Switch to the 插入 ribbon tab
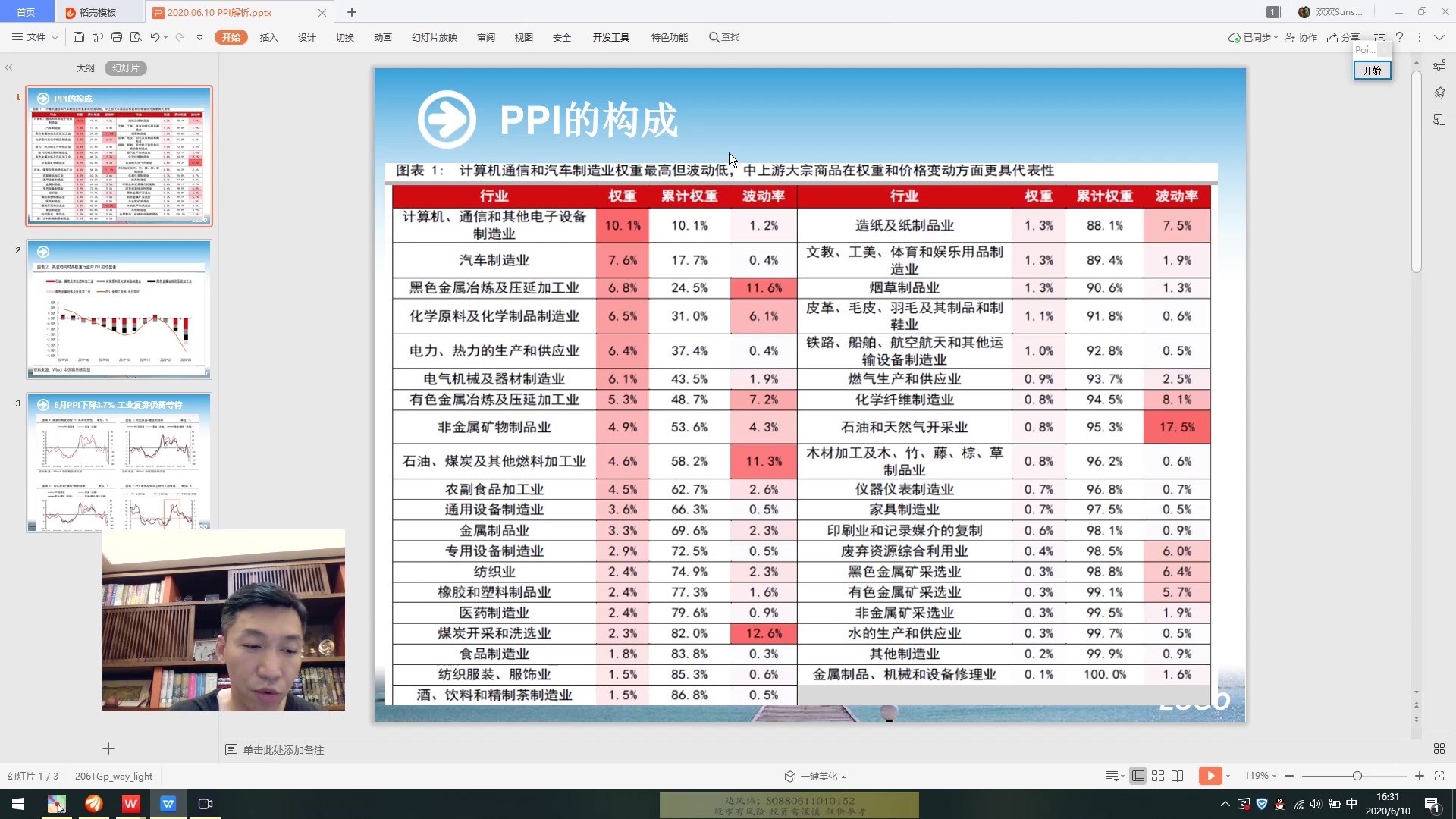The image size is (1456, 819). [269, 36]
